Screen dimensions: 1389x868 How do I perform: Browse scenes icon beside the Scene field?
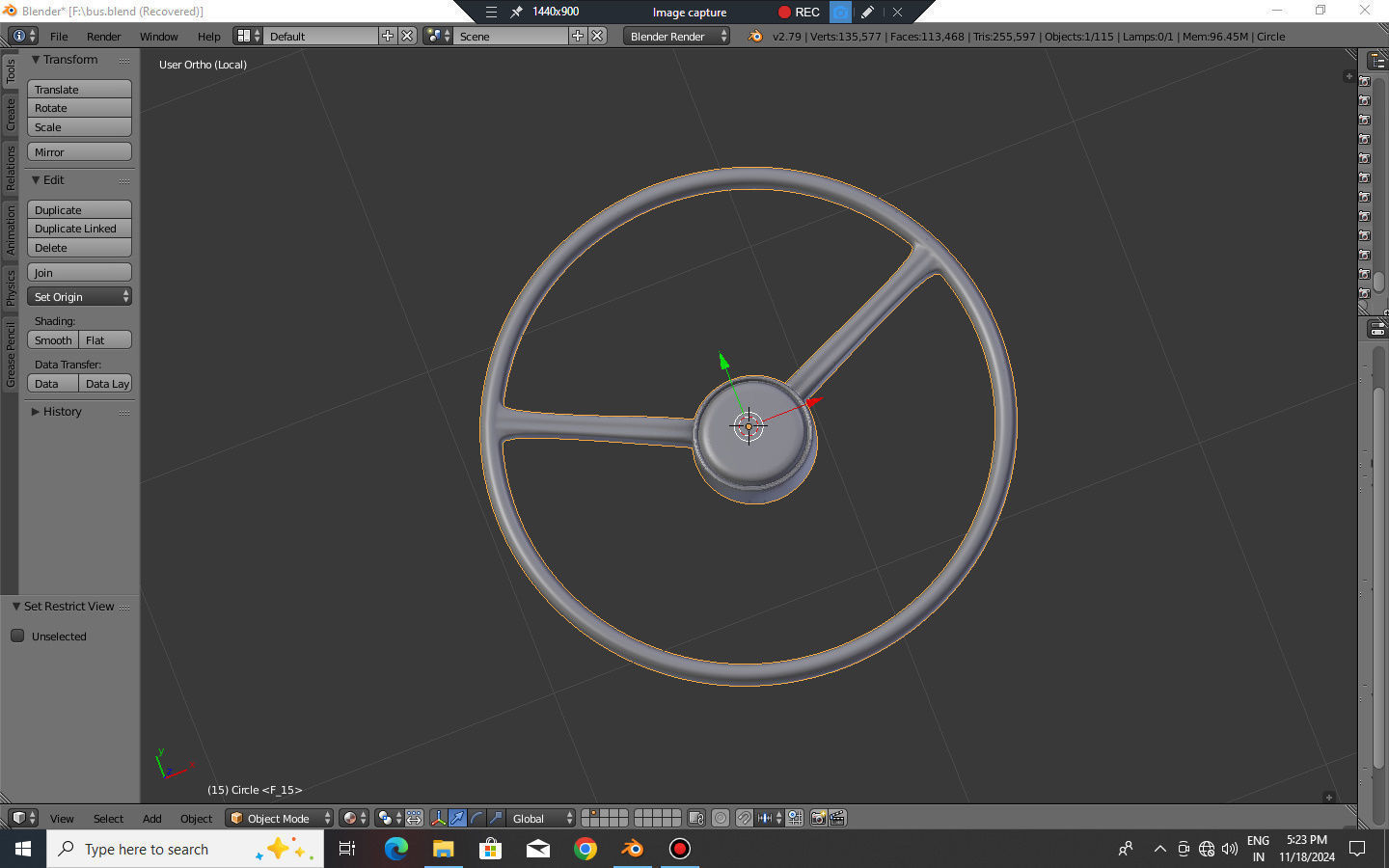click(438, 36)
